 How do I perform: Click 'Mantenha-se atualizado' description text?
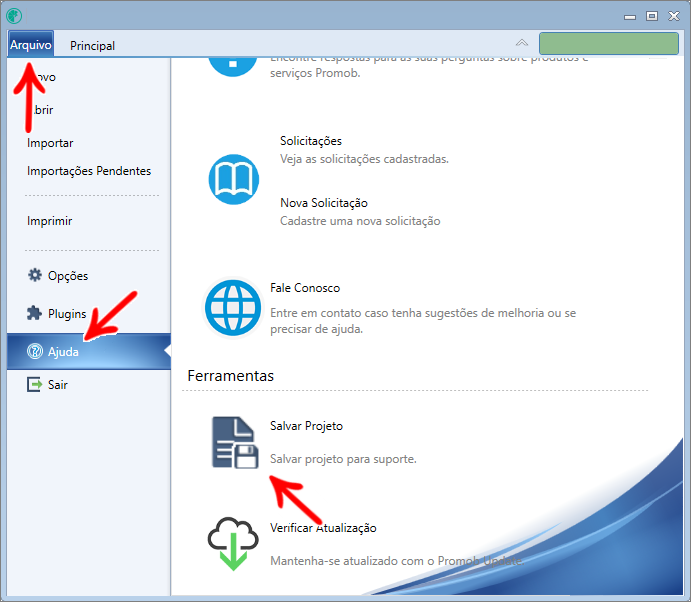[x=397, y=561]
